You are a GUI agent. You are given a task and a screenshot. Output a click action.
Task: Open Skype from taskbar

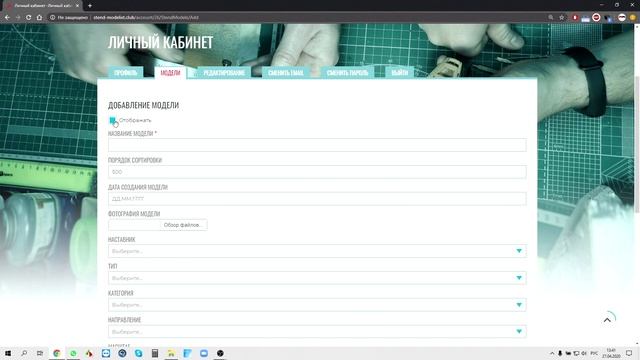(138, 353)
